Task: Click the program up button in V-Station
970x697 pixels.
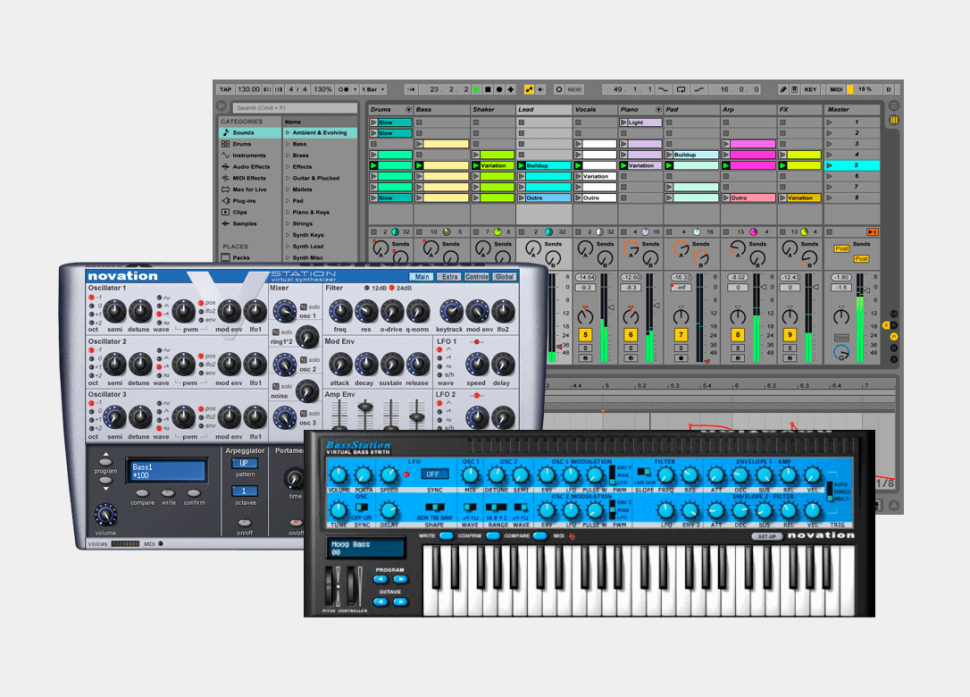Action: 106,460
